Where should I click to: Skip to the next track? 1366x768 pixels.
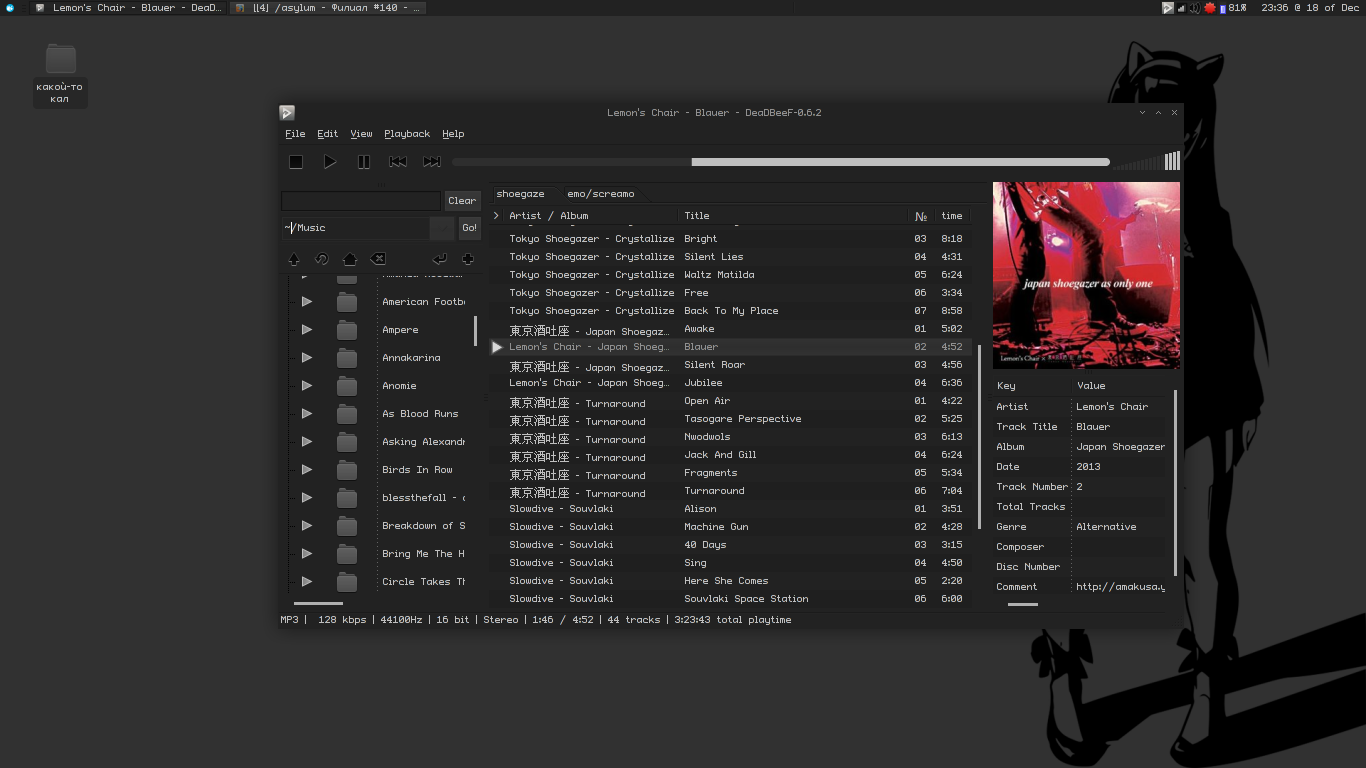pyautogui.click(x=432, y=162)
